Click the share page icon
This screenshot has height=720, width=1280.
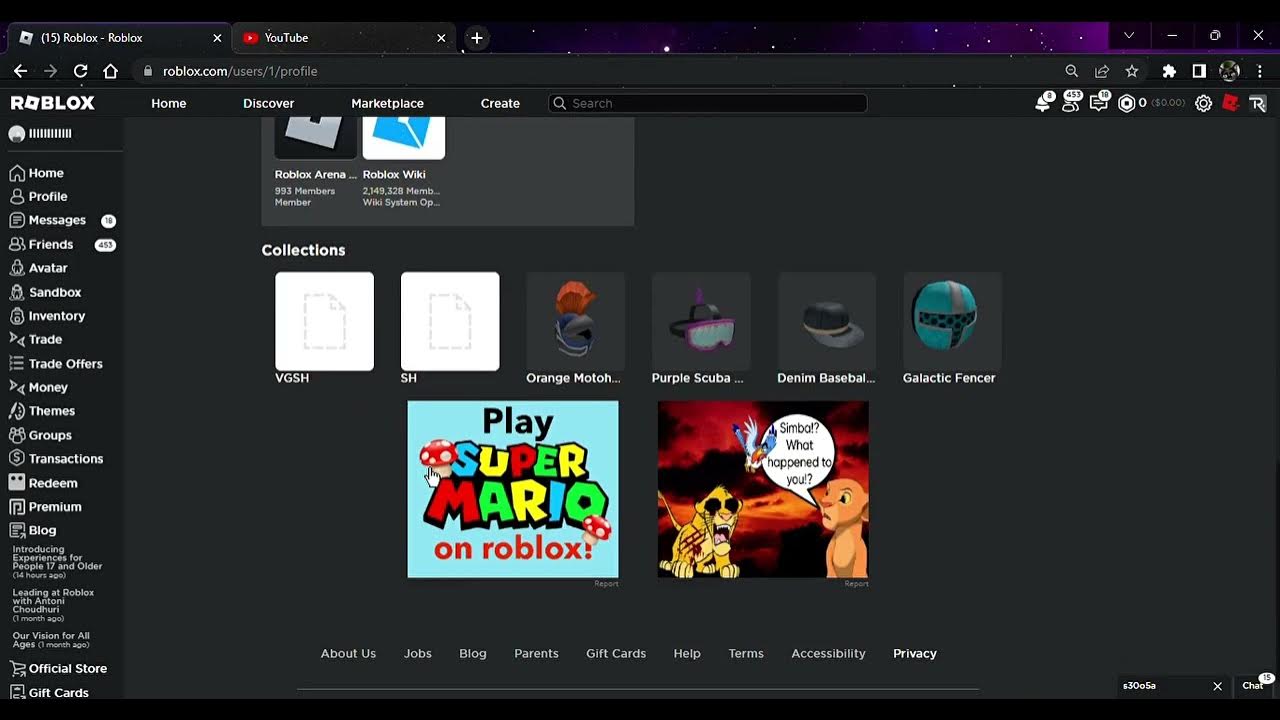click(x=1102, y=71)
